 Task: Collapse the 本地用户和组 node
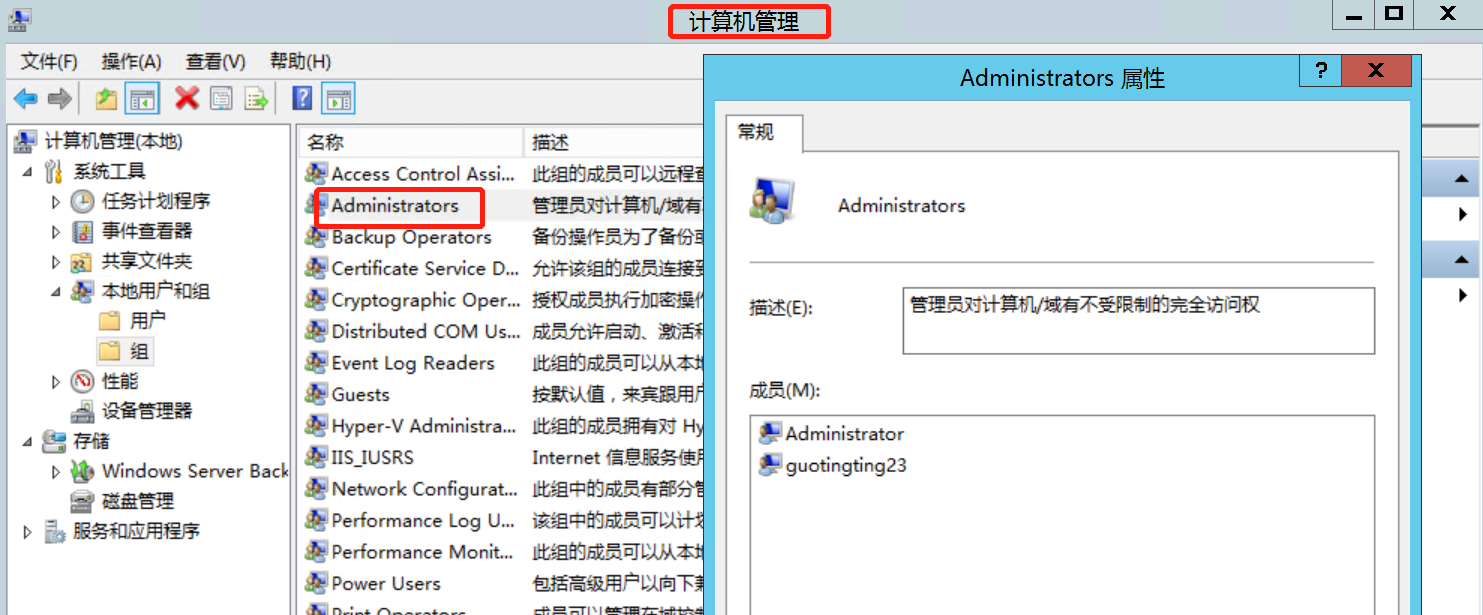(56, 292)
